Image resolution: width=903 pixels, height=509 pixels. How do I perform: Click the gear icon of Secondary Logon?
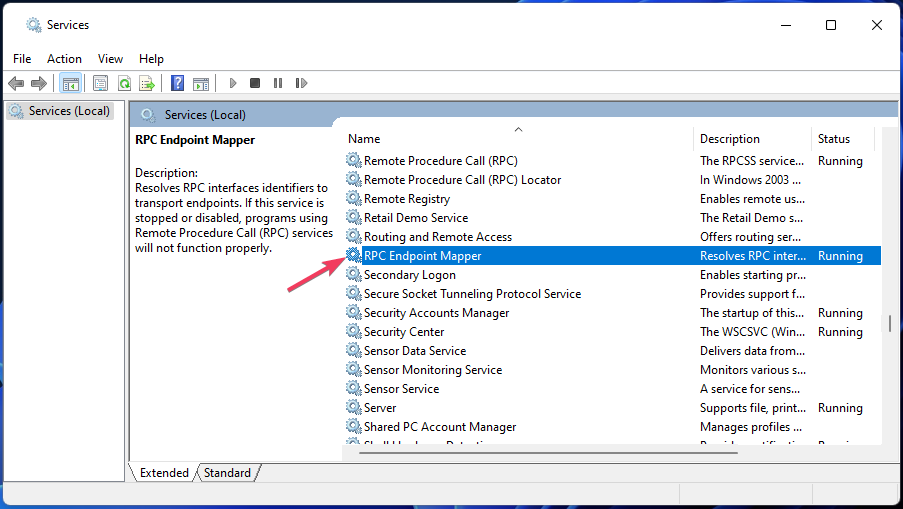pyautogui.click(x=354, y=274)
